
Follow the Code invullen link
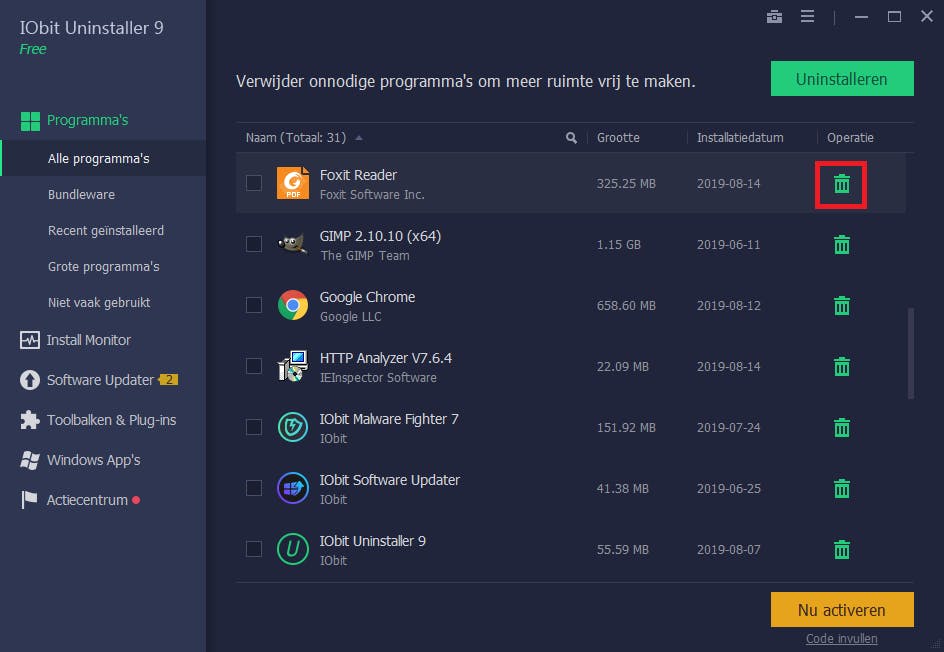coord(841,638)
